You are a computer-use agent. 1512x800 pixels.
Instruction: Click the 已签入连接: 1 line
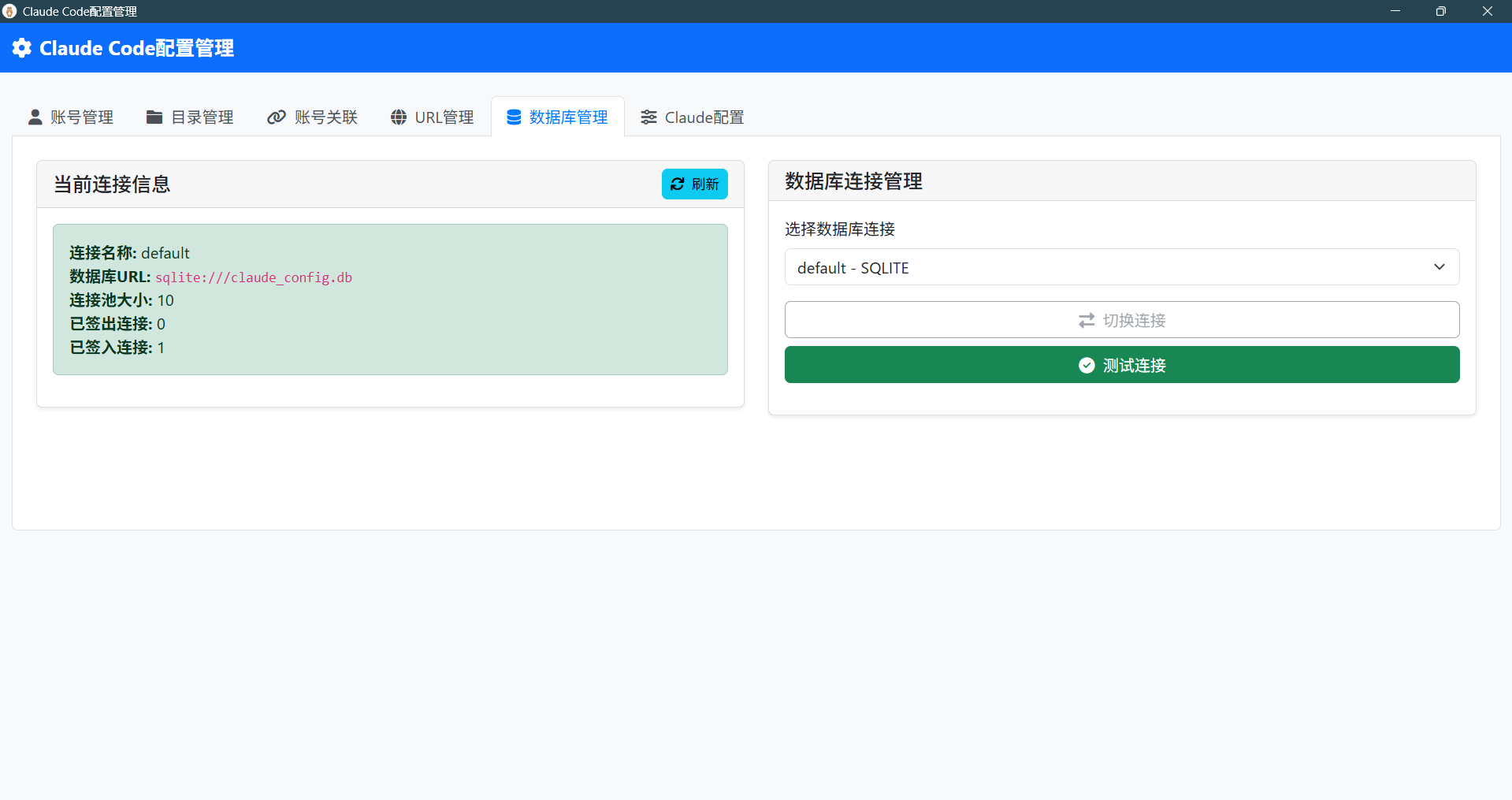pyautogui.click(x=117, y=348)
